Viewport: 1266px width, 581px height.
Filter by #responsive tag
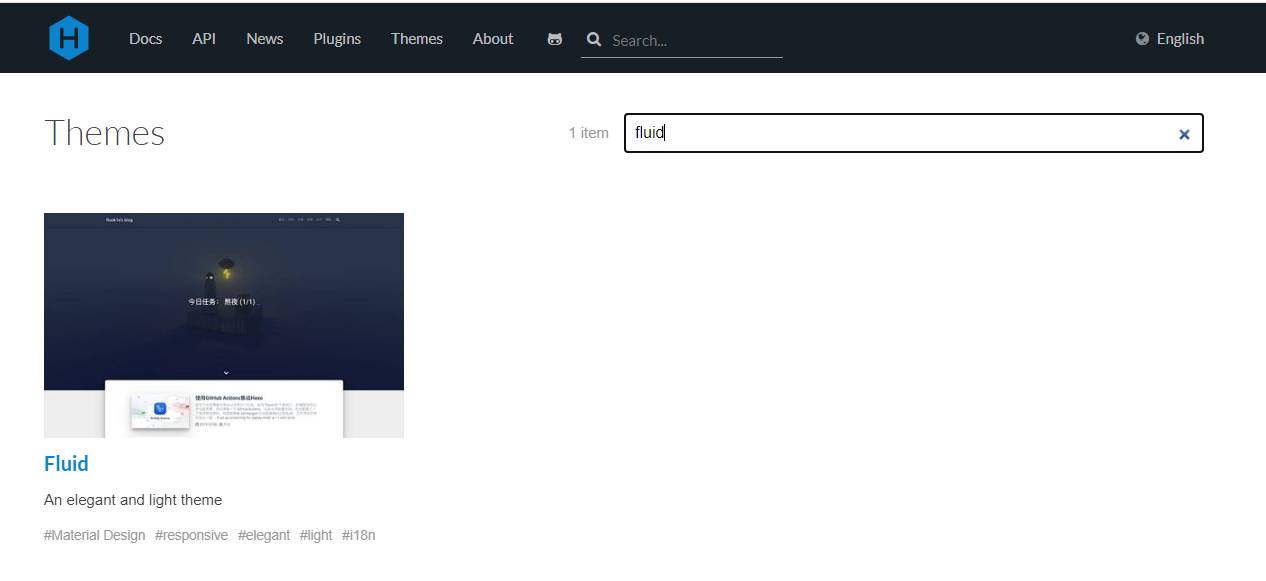(191, 535)
